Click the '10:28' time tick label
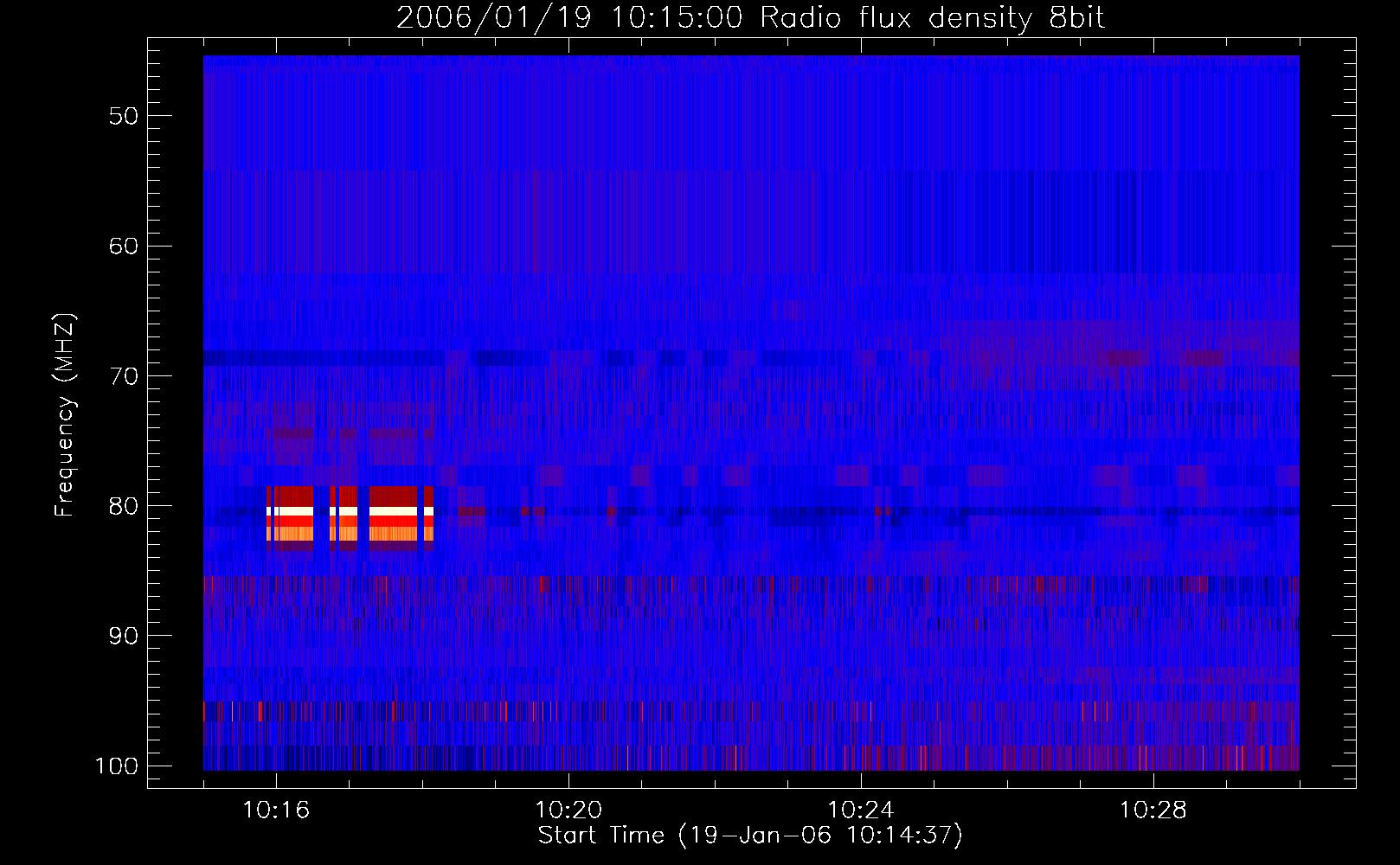 (1153, 811)
